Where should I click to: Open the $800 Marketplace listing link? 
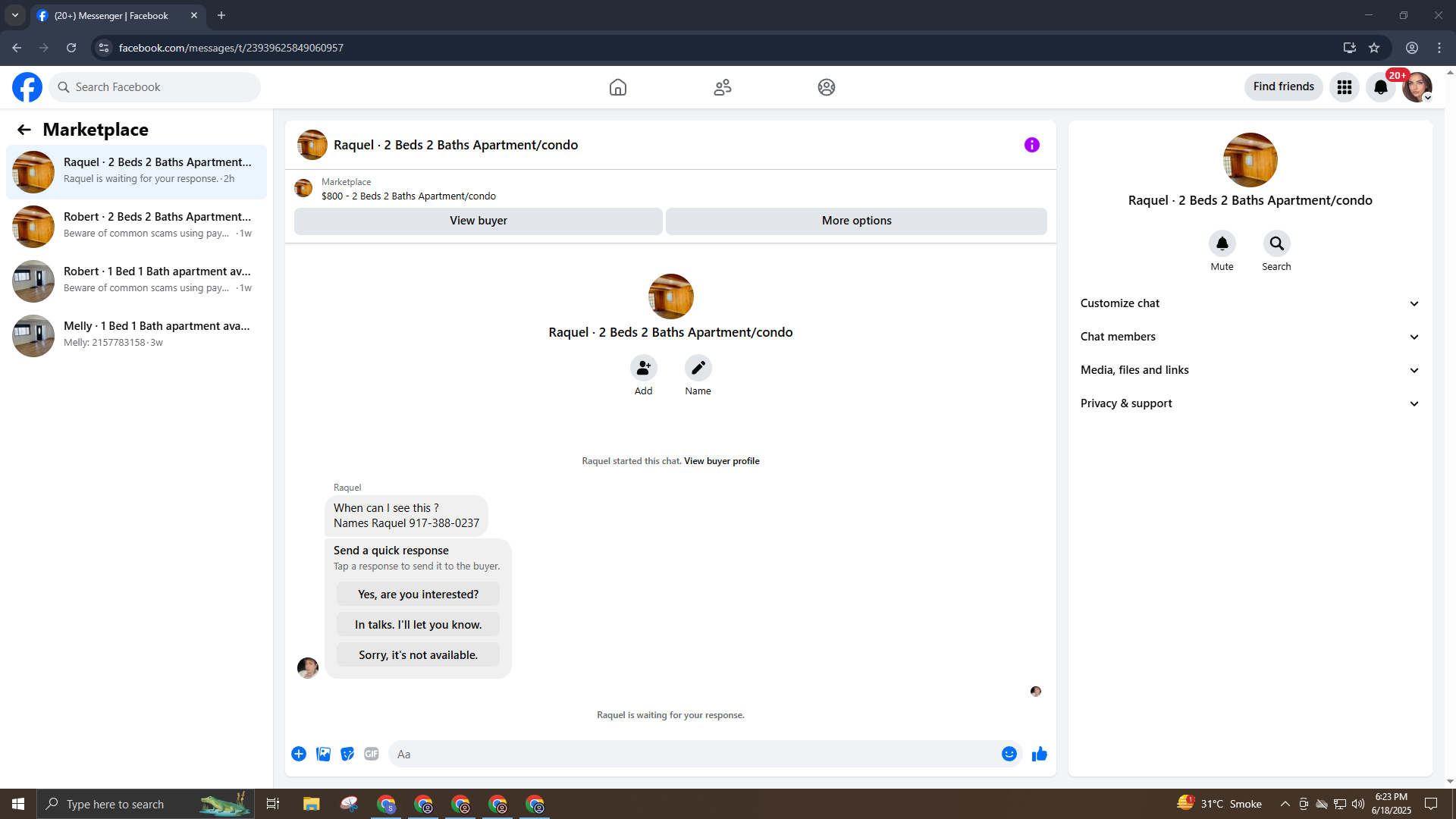tap(409, 196)
